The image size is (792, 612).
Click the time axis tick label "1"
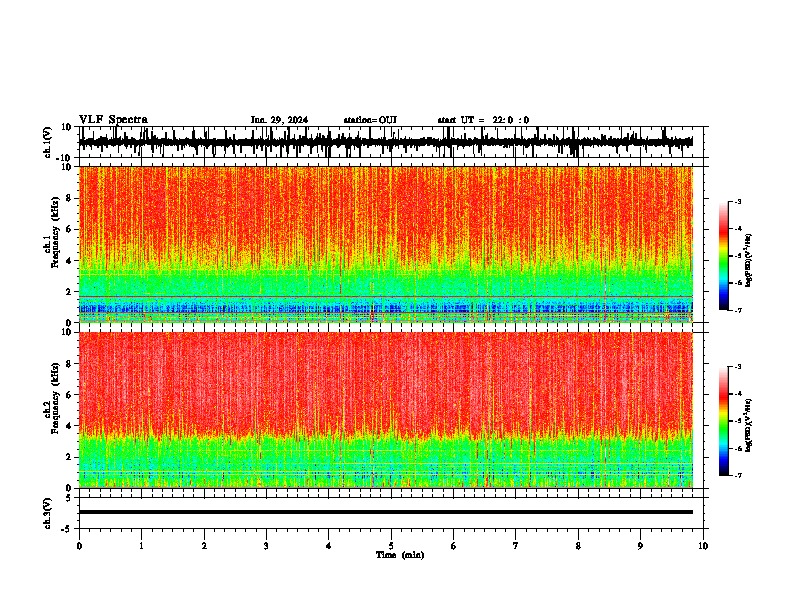tap(141, 546)
